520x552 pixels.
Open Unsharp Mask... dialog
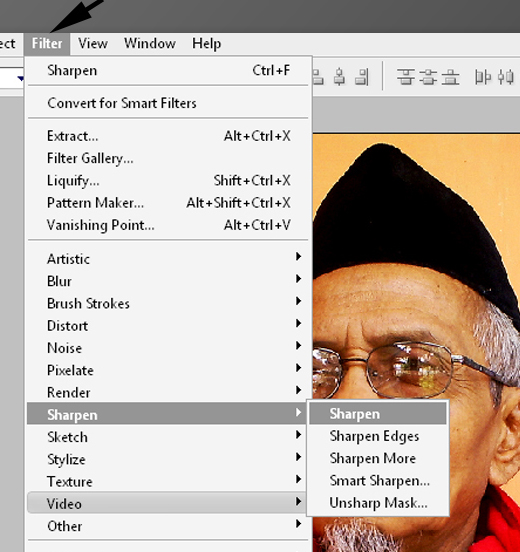tap(378, 503)
